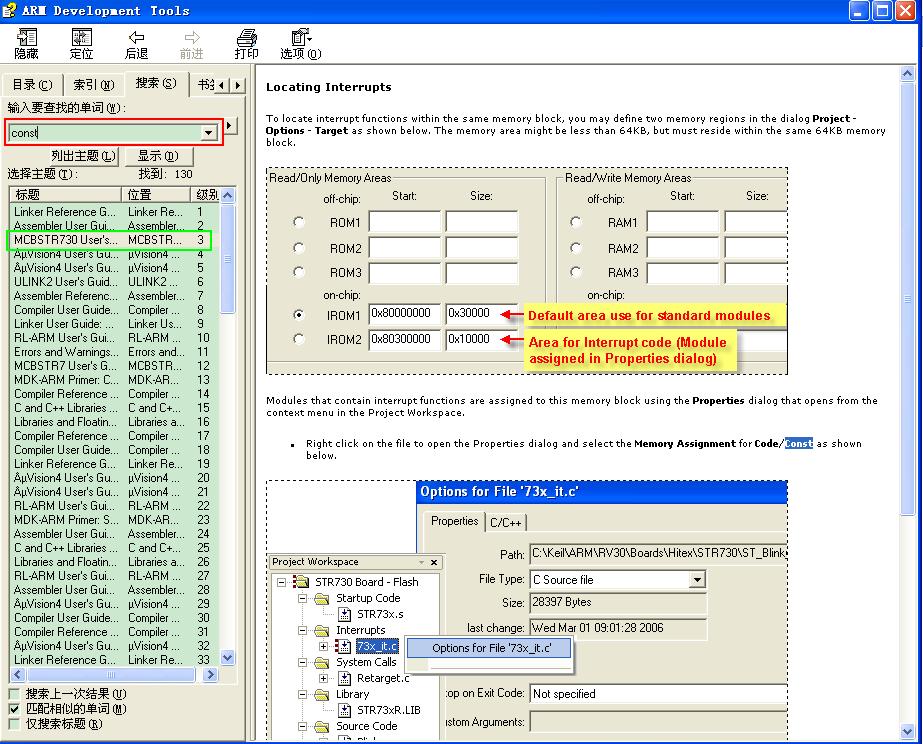This screenshot has width=923, height=744.
Task: Click the Locate (定位) toolbar icon
Action: click(81, 44)
